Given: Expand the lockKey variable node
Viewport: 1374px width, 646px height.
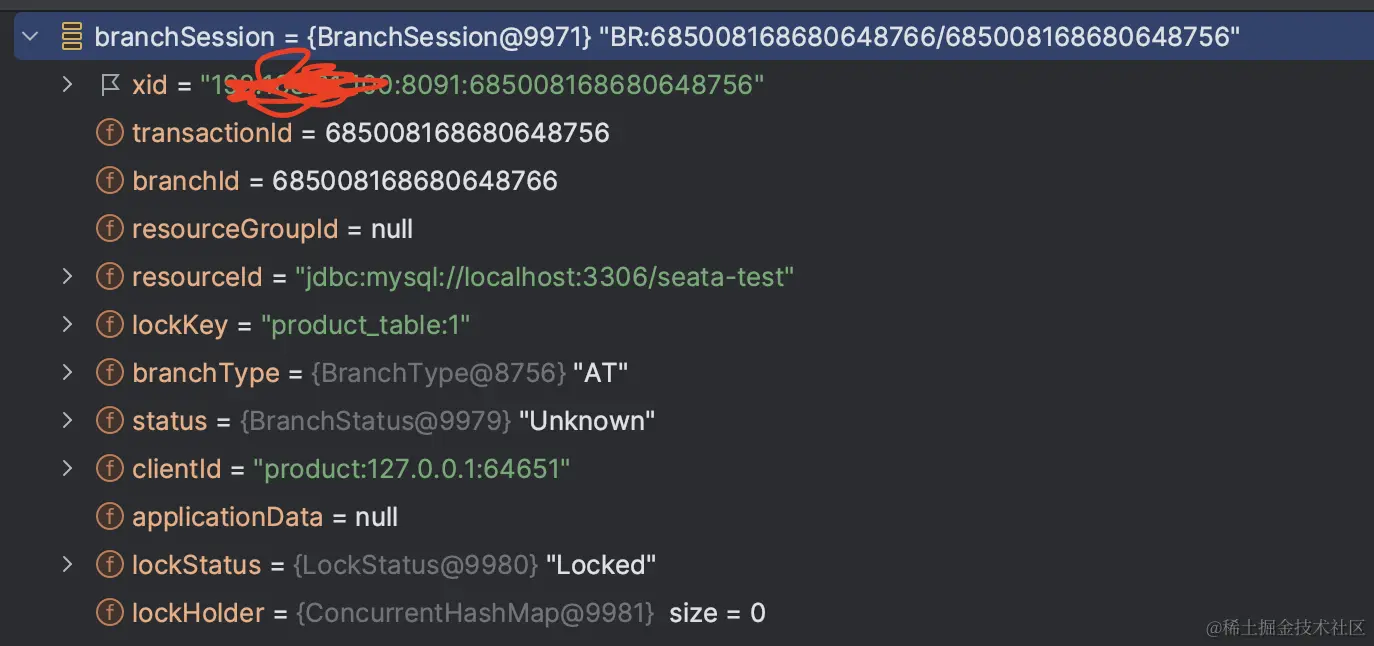Looking at the screenshot, I should point(67,324).
